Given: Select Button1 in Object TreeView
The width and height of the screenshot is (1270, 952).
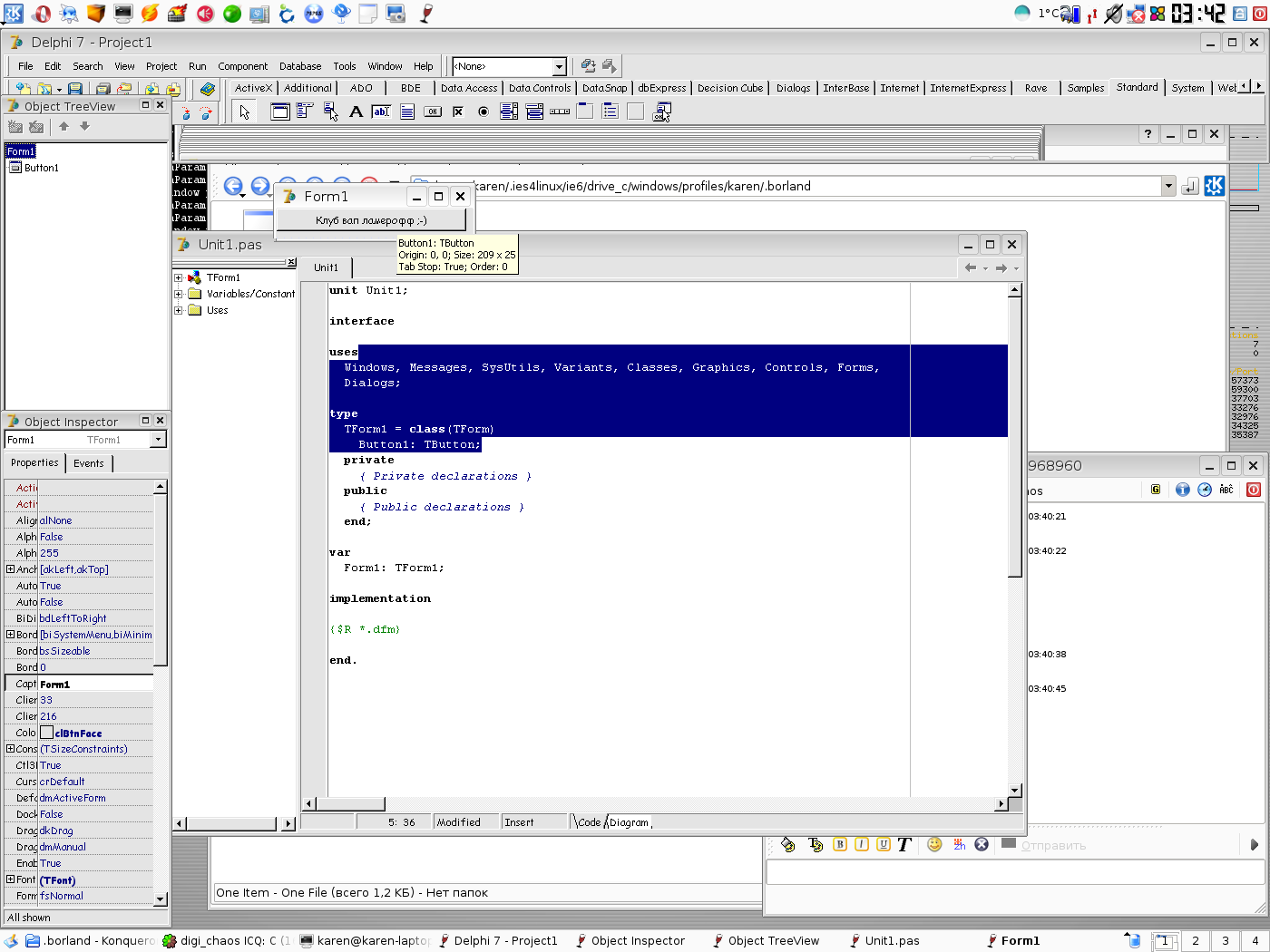Looking at the screenshot, I should (42, 168).
